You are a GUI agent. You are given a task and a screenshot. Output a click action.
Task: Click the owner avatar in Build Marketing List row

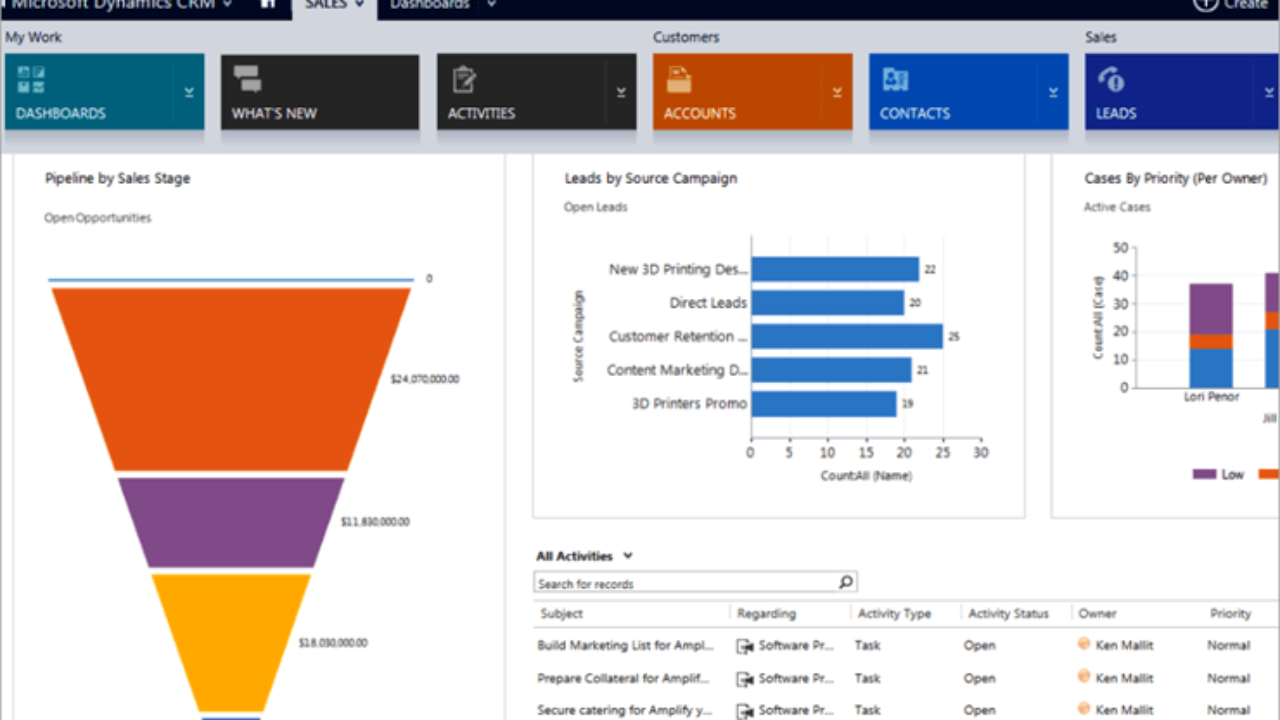point(1084,645)
